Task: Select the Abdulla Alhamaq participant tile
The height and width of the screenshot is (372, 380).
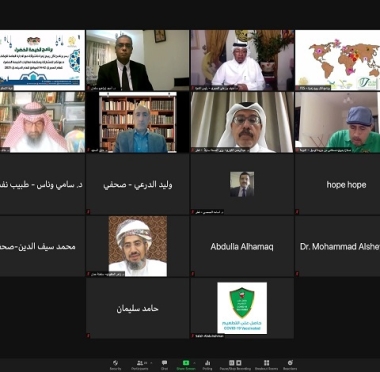Action: point(242,246)
